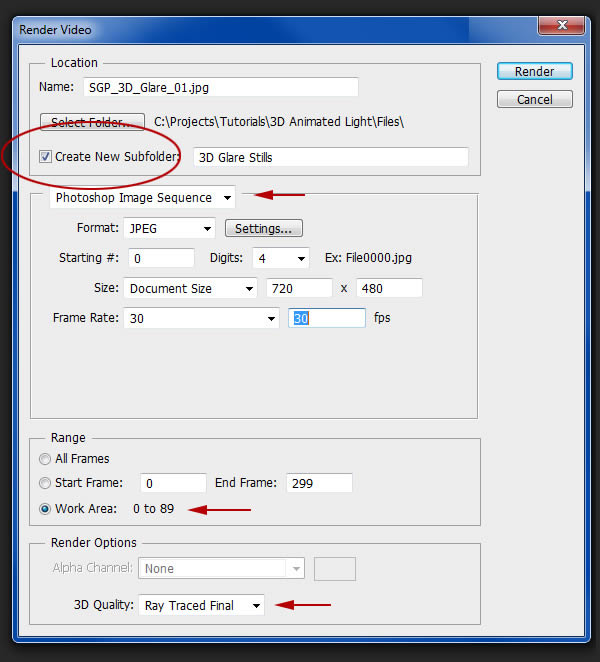Screen dimensions: 600x662
Task: Close the Render Video window
Action: click(x=562, y=25)
